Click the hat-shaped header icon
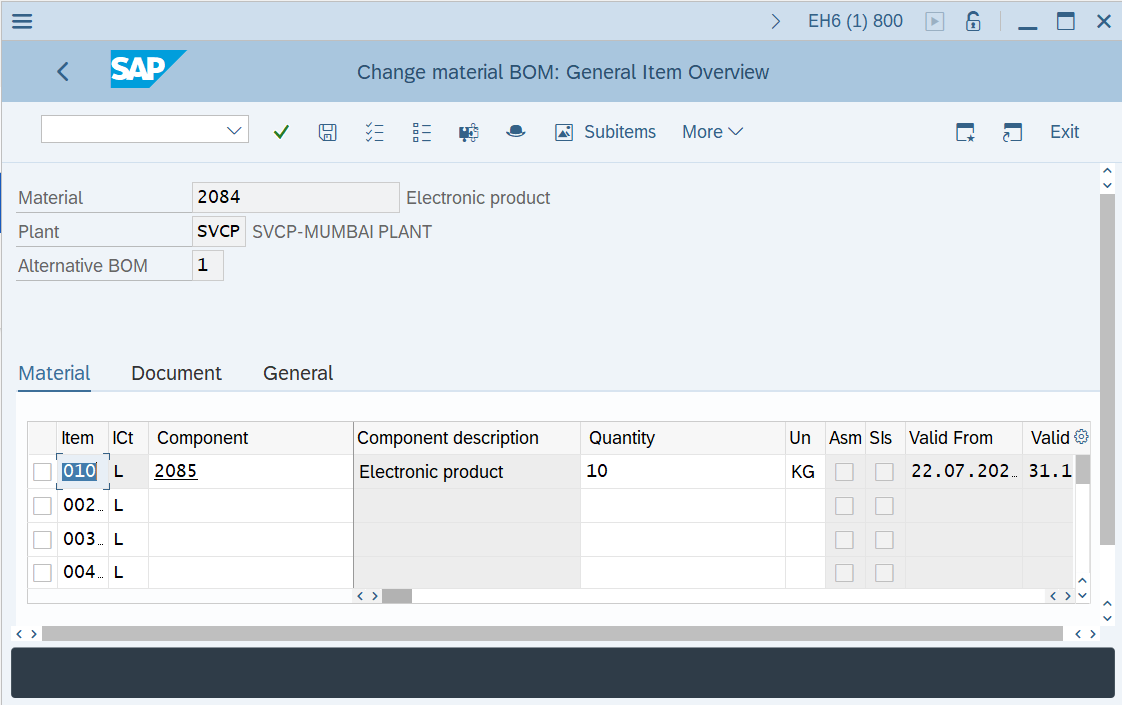The height and width of the screenshot is (705, 1122). tap(516, 132)
